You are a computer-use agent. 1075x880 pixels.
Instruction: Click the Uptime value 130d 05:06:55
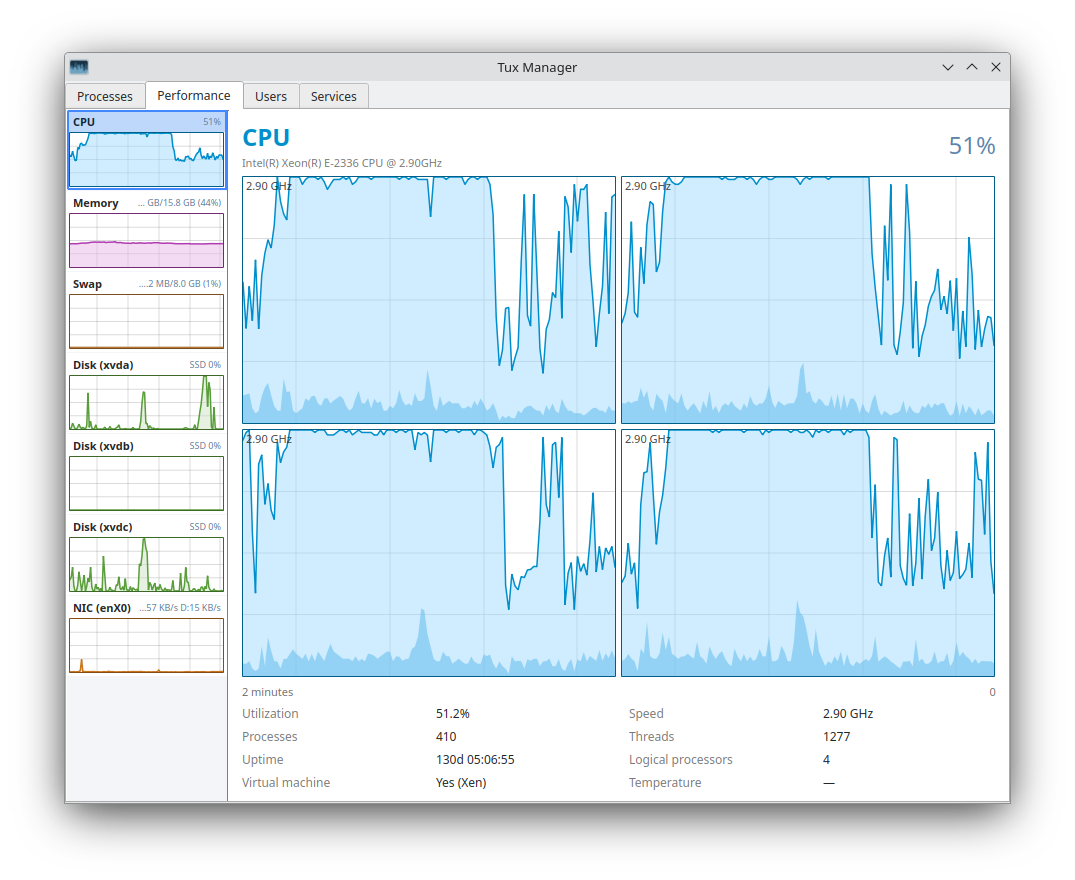coord(475,759)
